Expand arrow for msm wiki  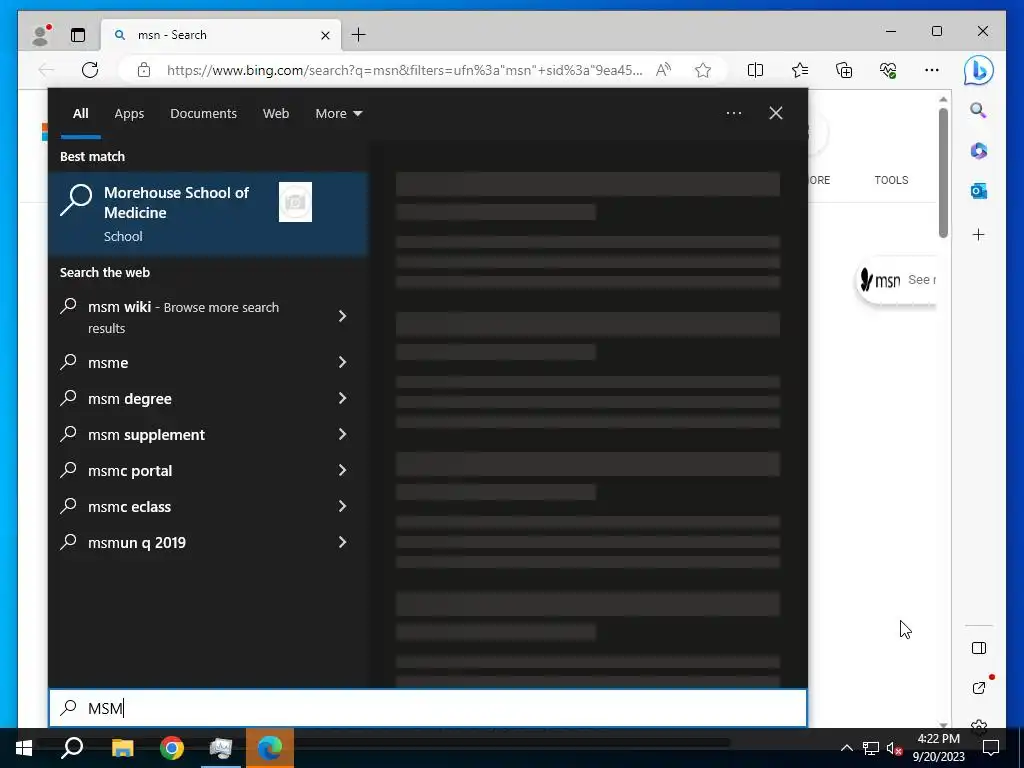(x=342, y=316)
